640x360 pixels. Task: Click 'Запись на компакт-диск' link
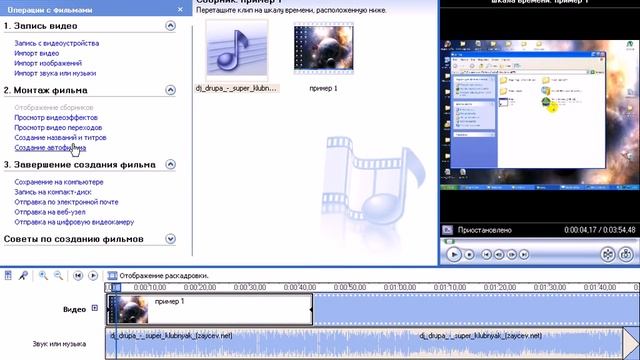53,192
